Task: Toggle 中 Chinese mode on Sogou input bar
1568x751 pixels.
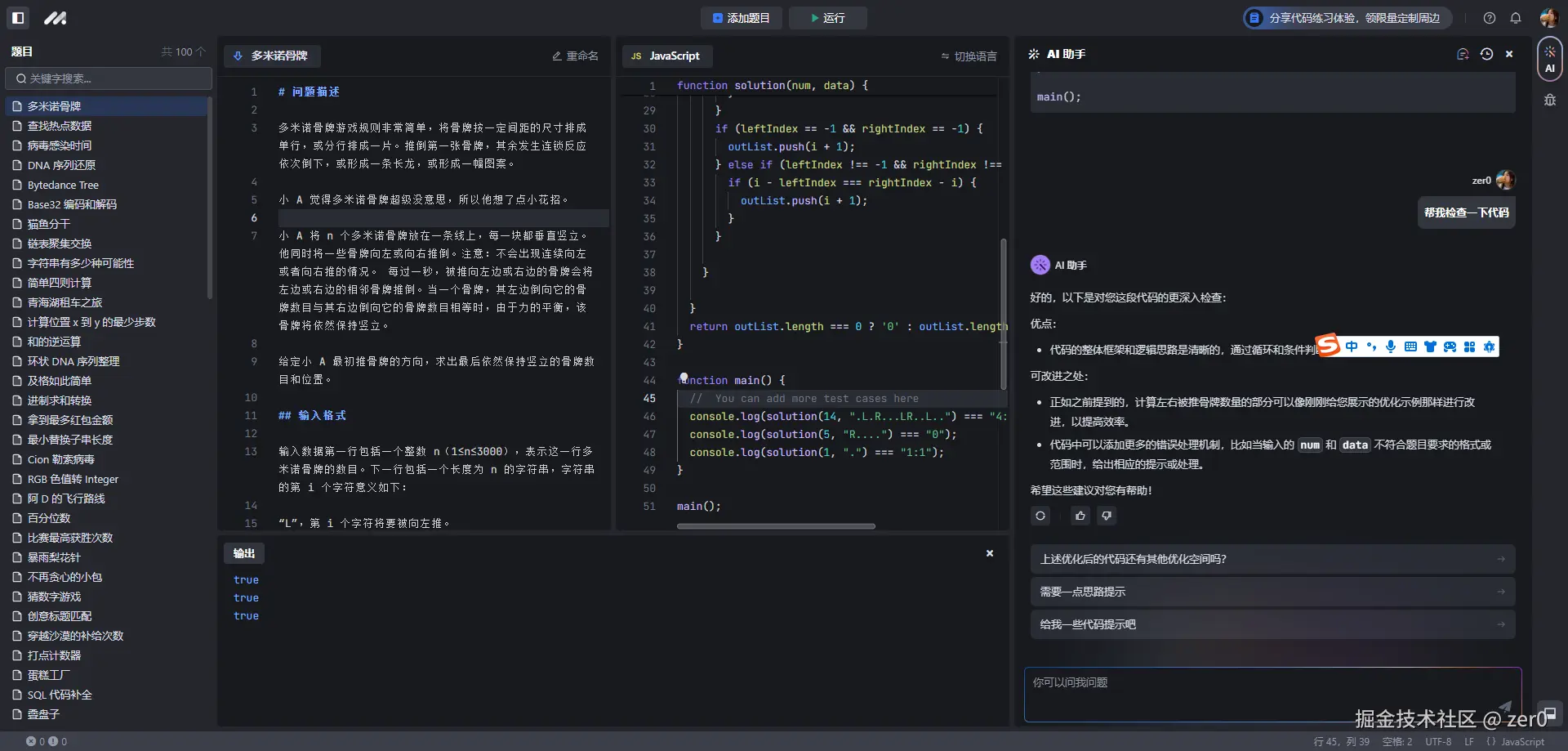Action: 1352,346
